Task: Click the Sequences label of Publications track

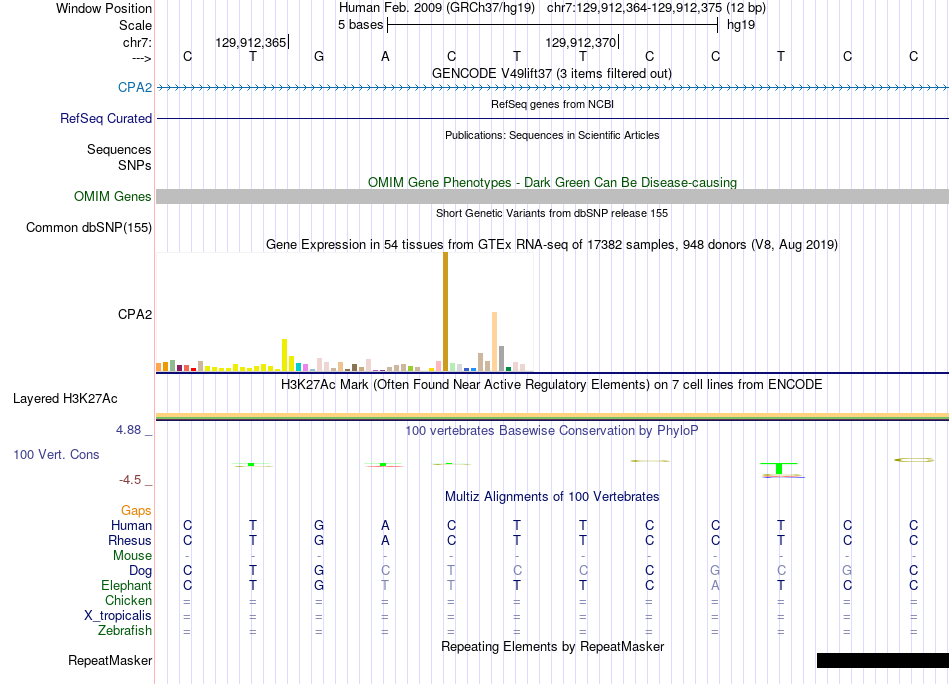Action: coord(119,149)
